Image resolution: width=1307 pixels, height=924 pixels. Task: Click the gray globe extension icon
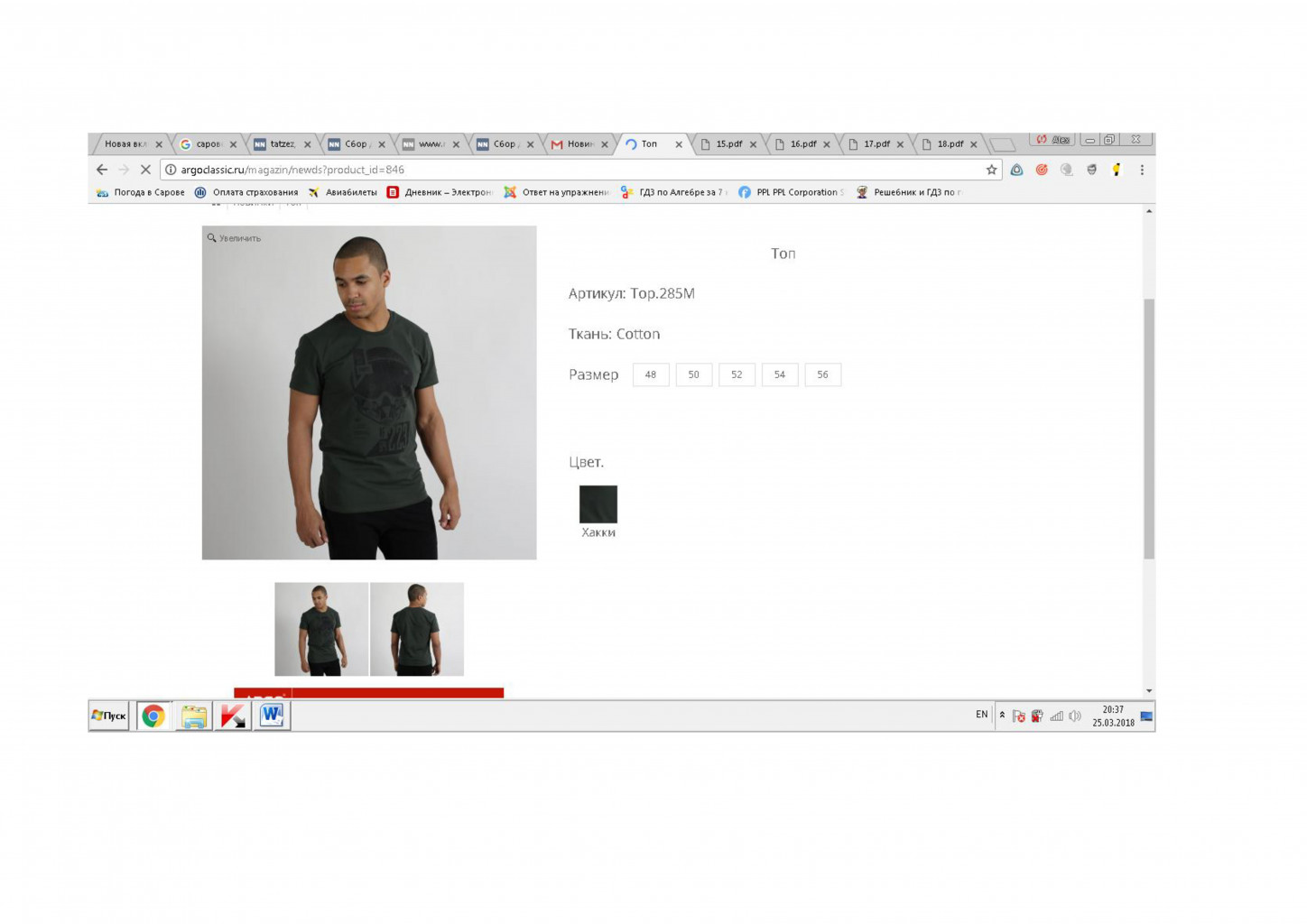(x=1067, y=170)
